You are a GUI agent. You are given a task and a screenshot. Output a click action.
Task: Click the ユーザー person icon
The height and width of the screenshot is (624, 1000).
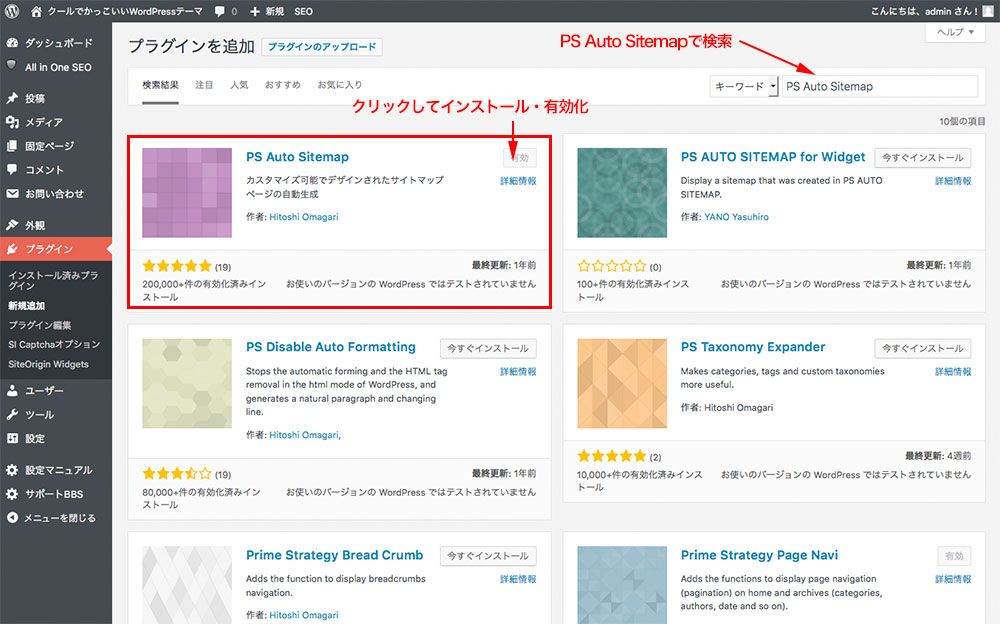click(12, 390)
